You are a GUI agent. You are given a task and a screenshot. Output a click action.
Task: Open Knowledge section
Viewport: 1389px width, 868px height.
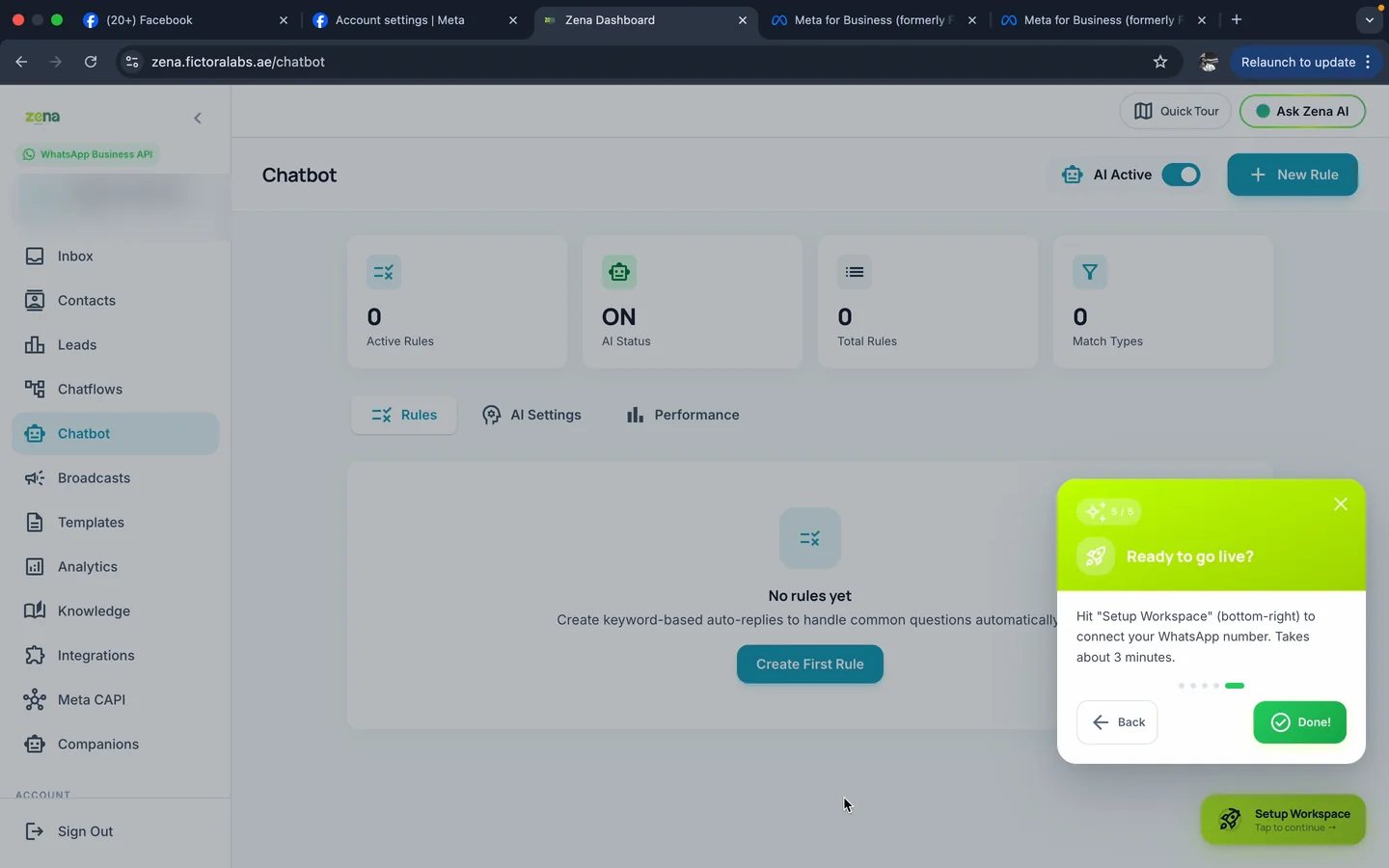(x=115, y=610)
